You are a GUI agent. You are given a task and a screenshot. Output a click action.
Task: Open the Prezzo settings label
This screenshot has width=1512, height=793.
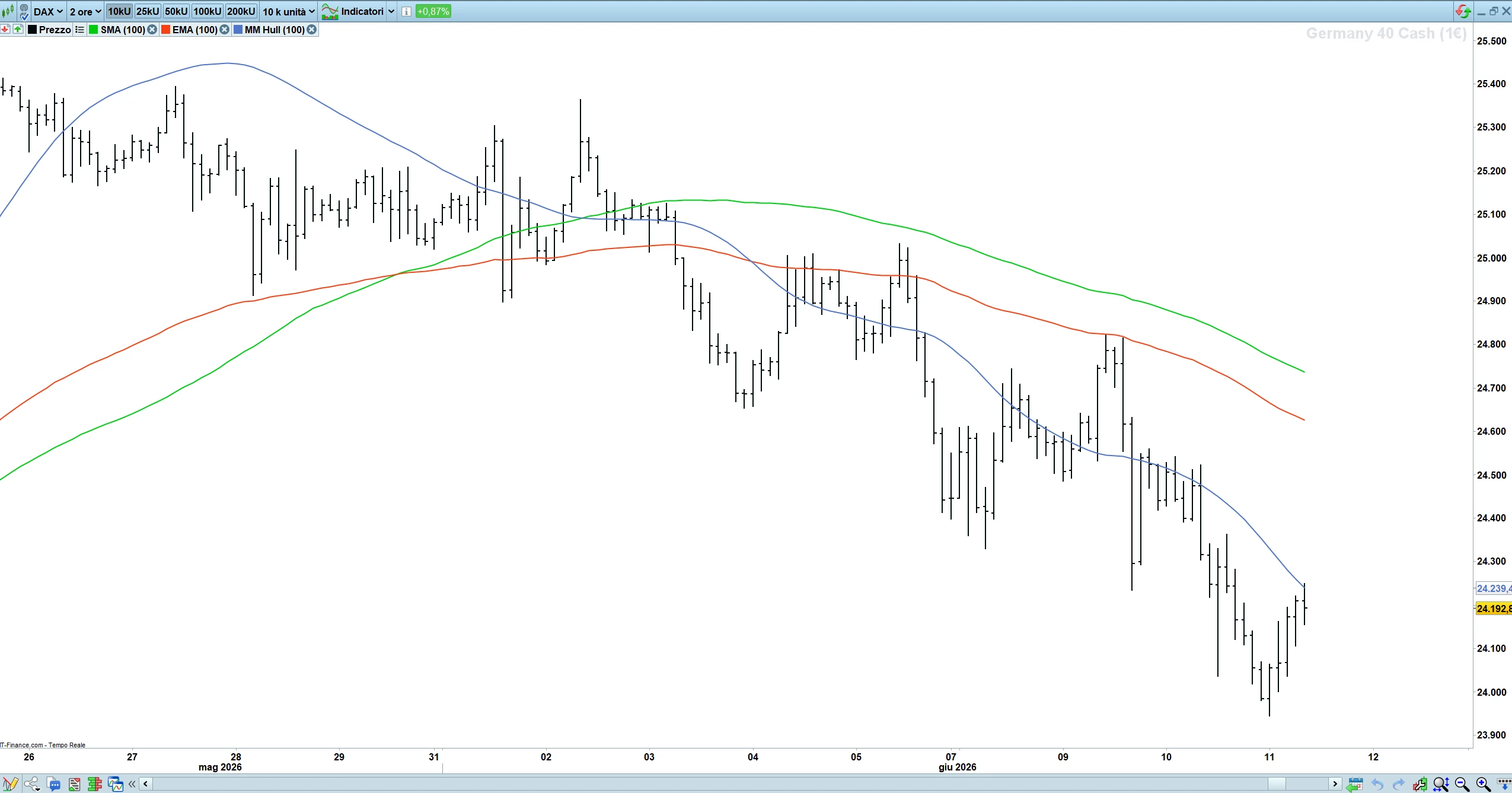[x=55, y=30]
